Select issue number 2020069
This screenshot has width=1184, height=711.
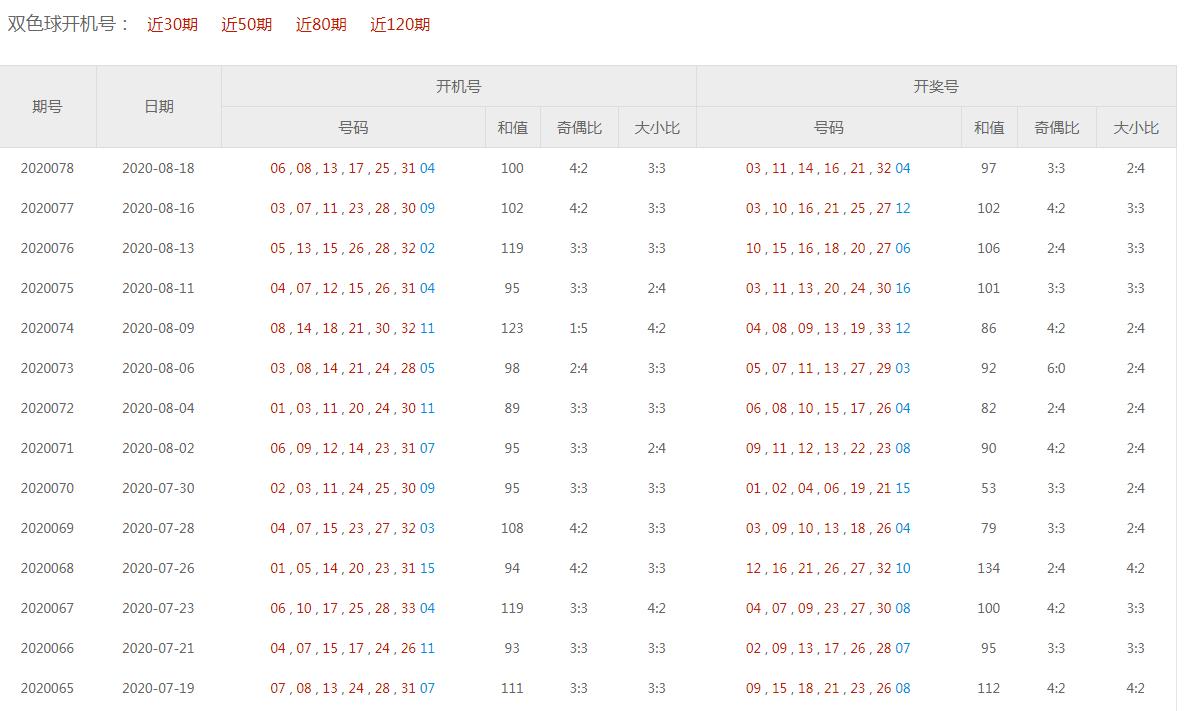[47, 528]
